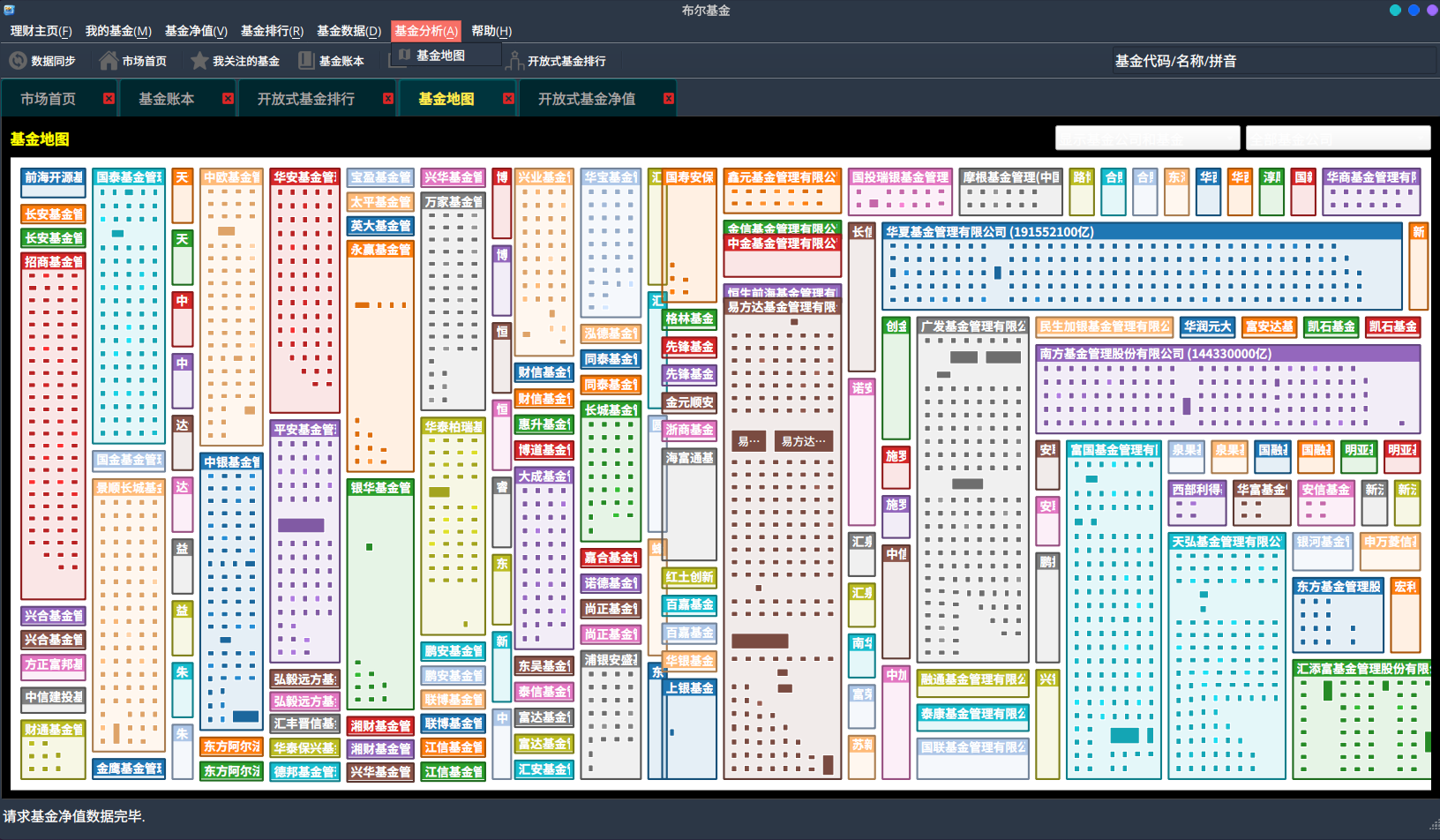Viewport: 1440px width, 840px height.
Task: Select the 泰康基金管理有限公 block header
Action: tap(972, 714)
